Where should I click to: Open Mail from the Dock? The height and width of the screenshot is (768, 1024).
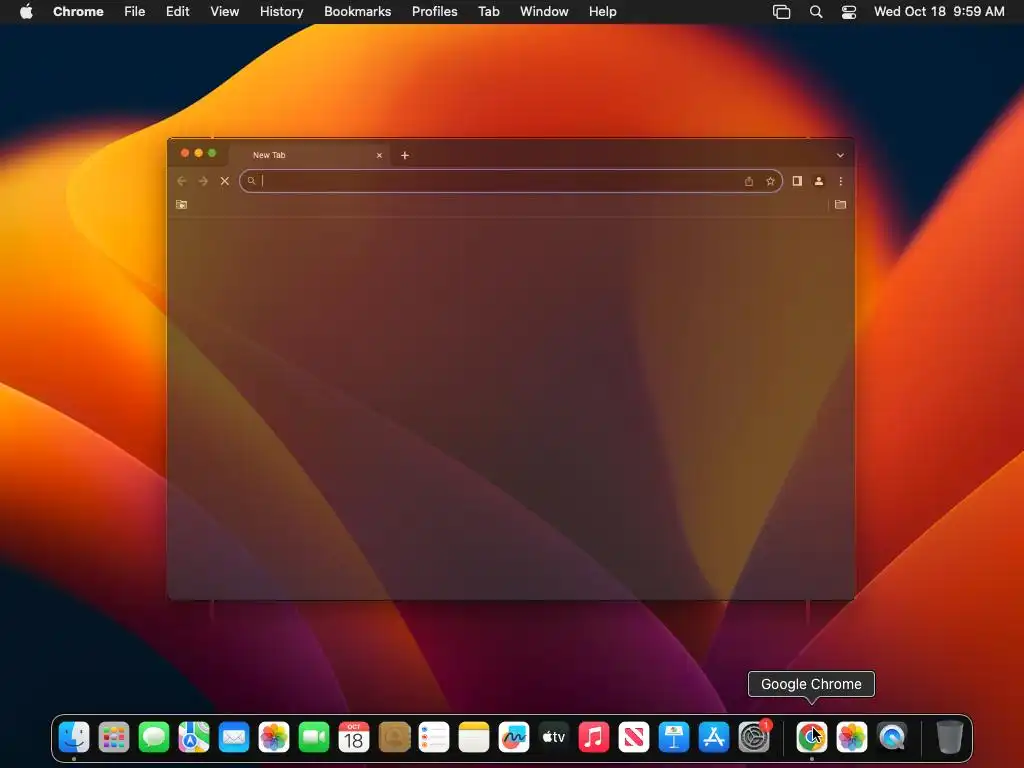click(x=234, y=737)
